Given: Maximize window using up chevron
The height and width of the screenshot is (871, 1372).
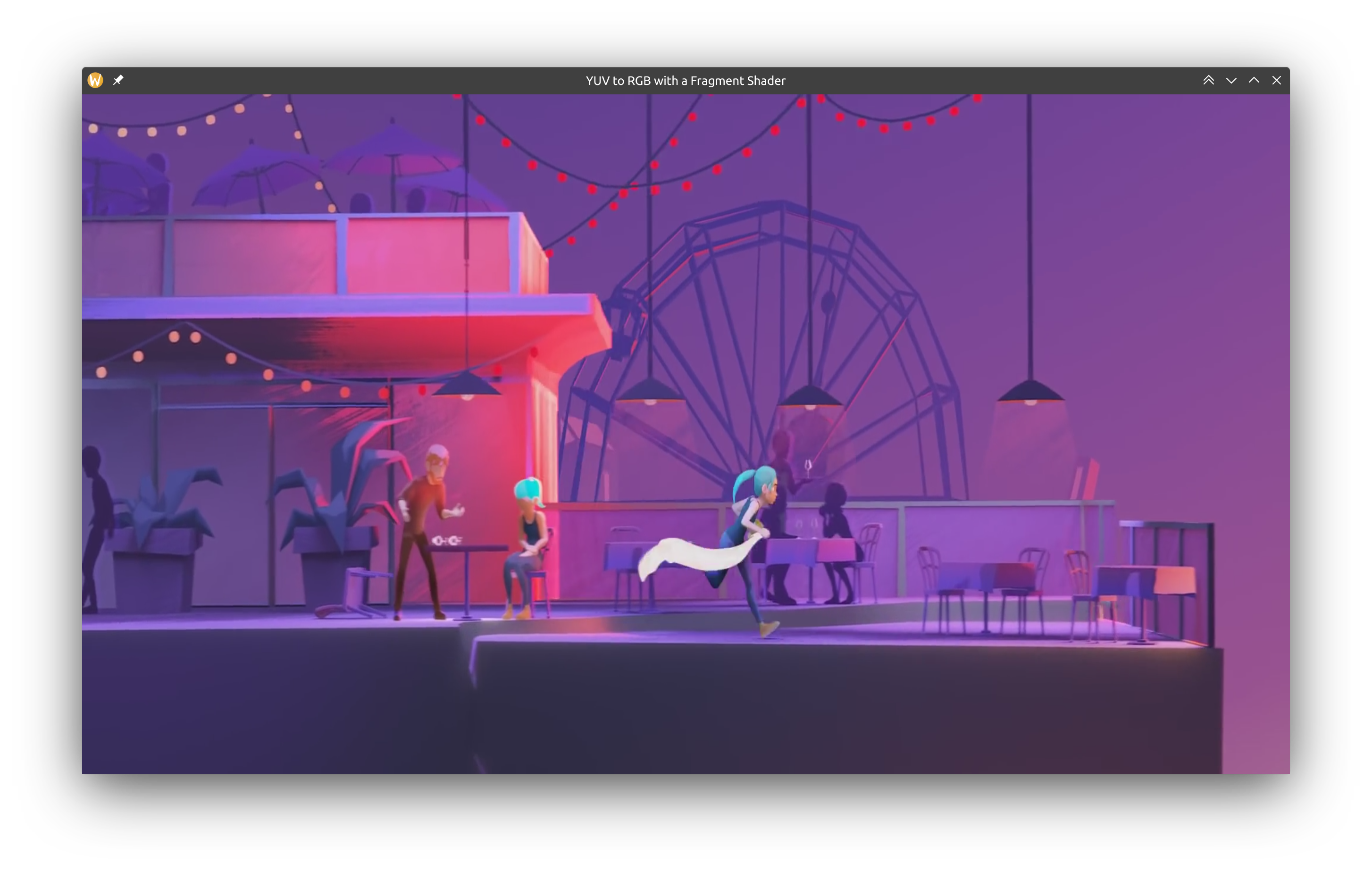Looking at the screenshot, I should 1254,80.
